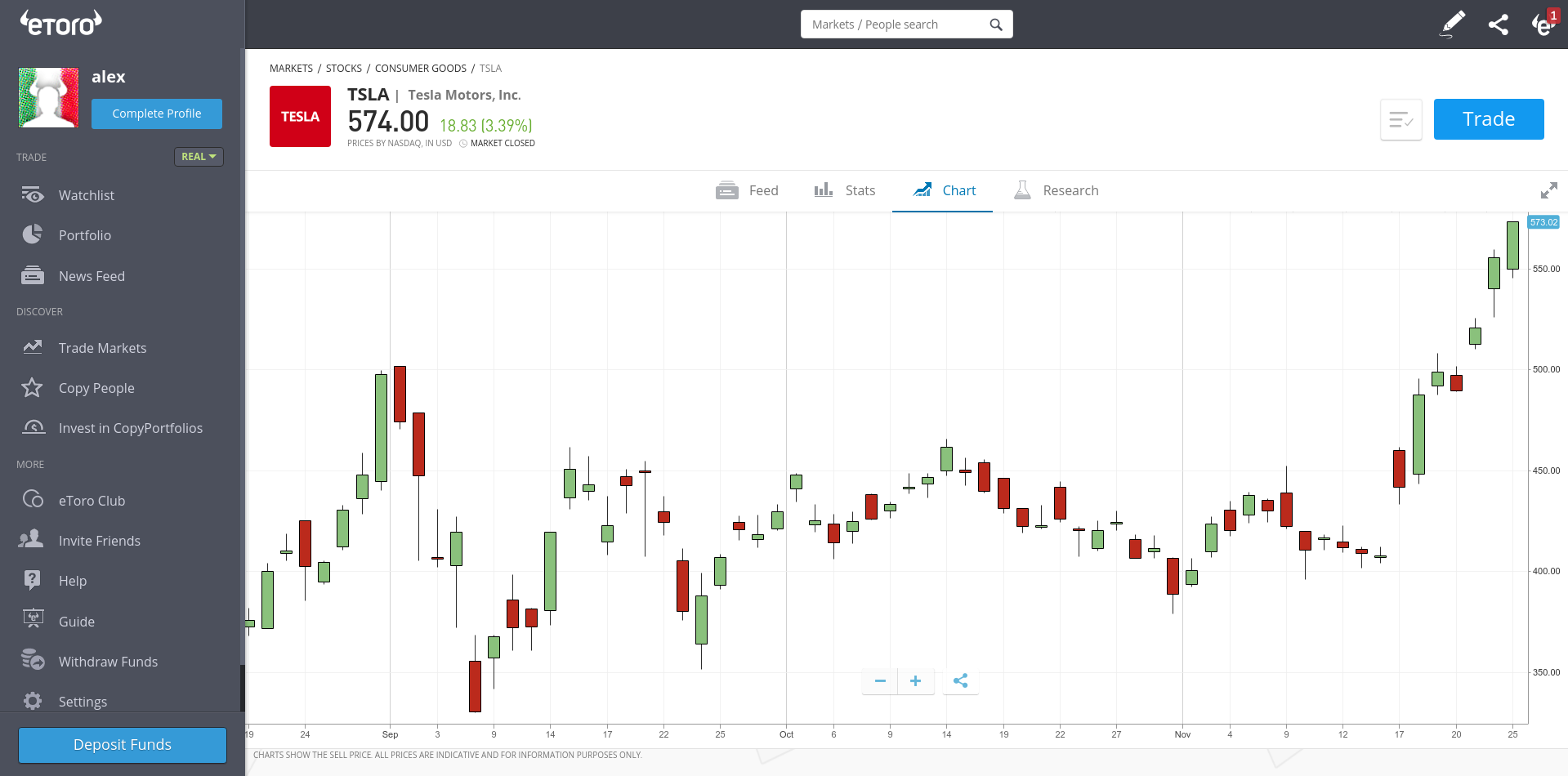Click the Help question mark icon
The image size is (1568, 776).
[32, 580]
